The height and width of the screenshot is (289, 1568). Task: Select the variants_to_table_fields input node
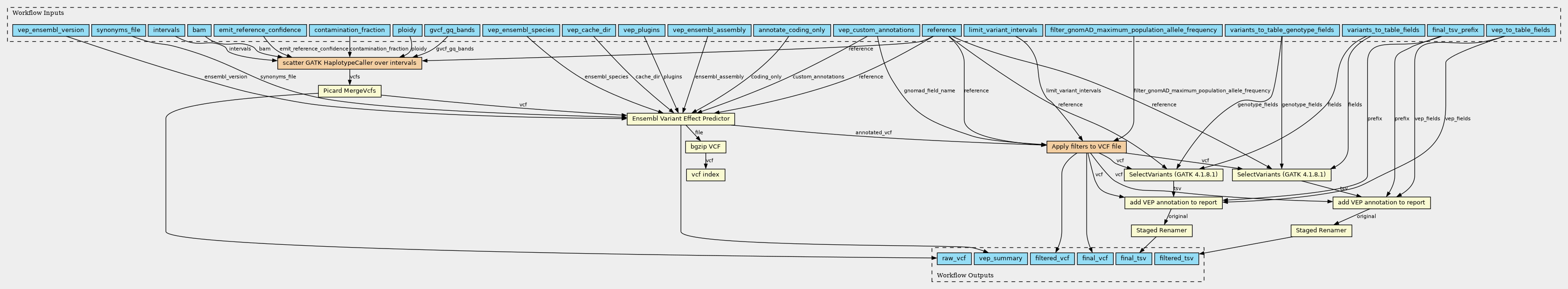pyautogui.click(x=1383, y=30)
